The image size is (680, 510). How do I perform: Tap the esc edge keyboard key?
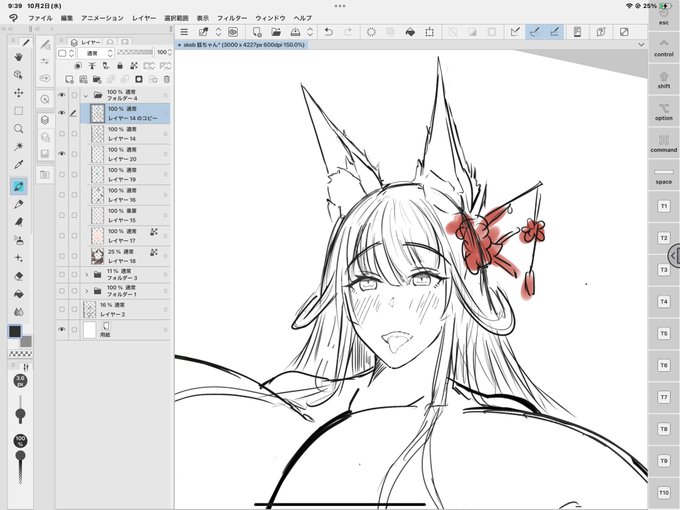(664, 17)
